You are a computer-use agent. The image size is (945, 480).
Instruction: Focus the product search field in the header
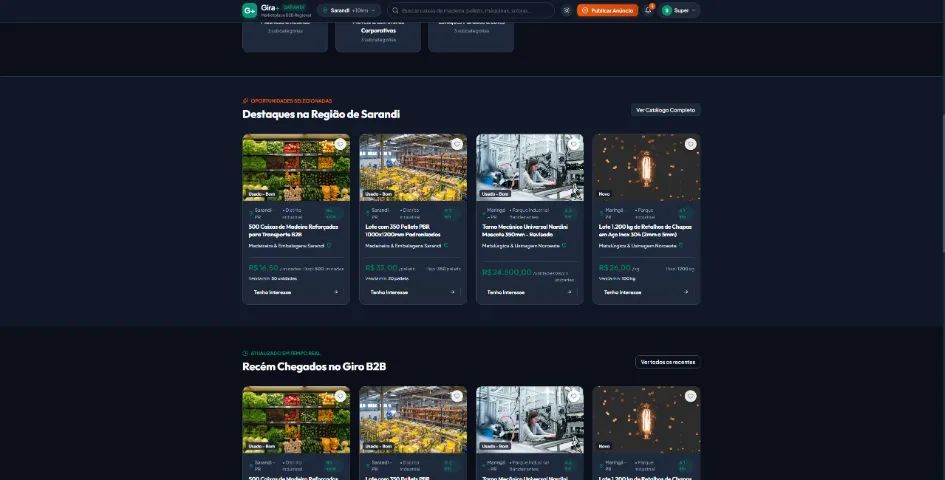(471, 10)
